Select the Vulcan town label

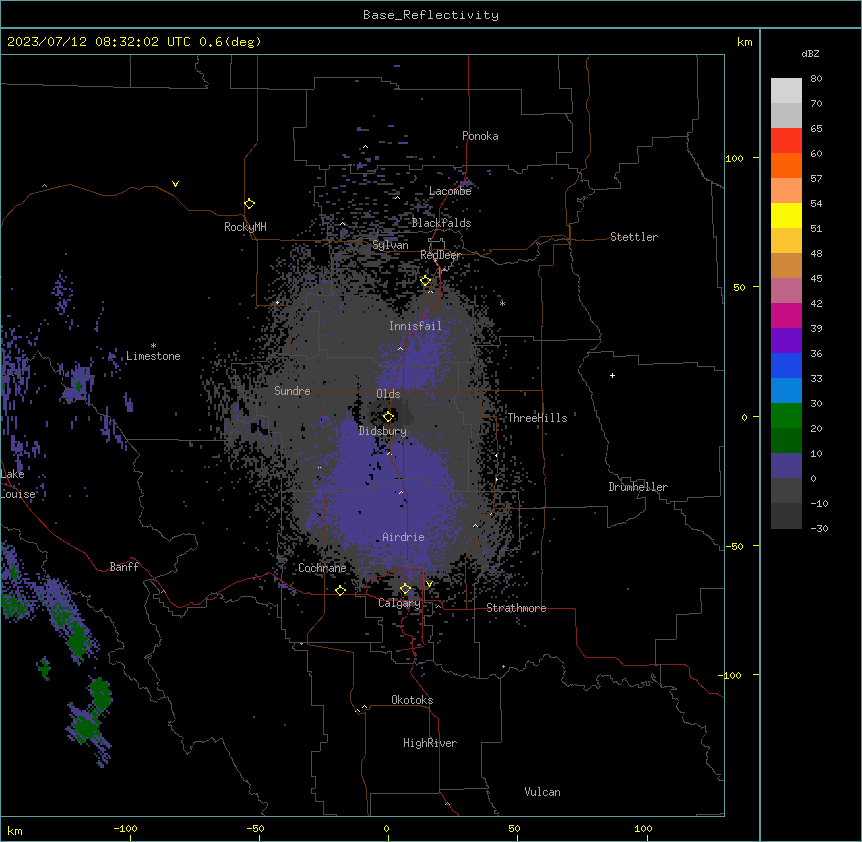(x=543, y=792)
